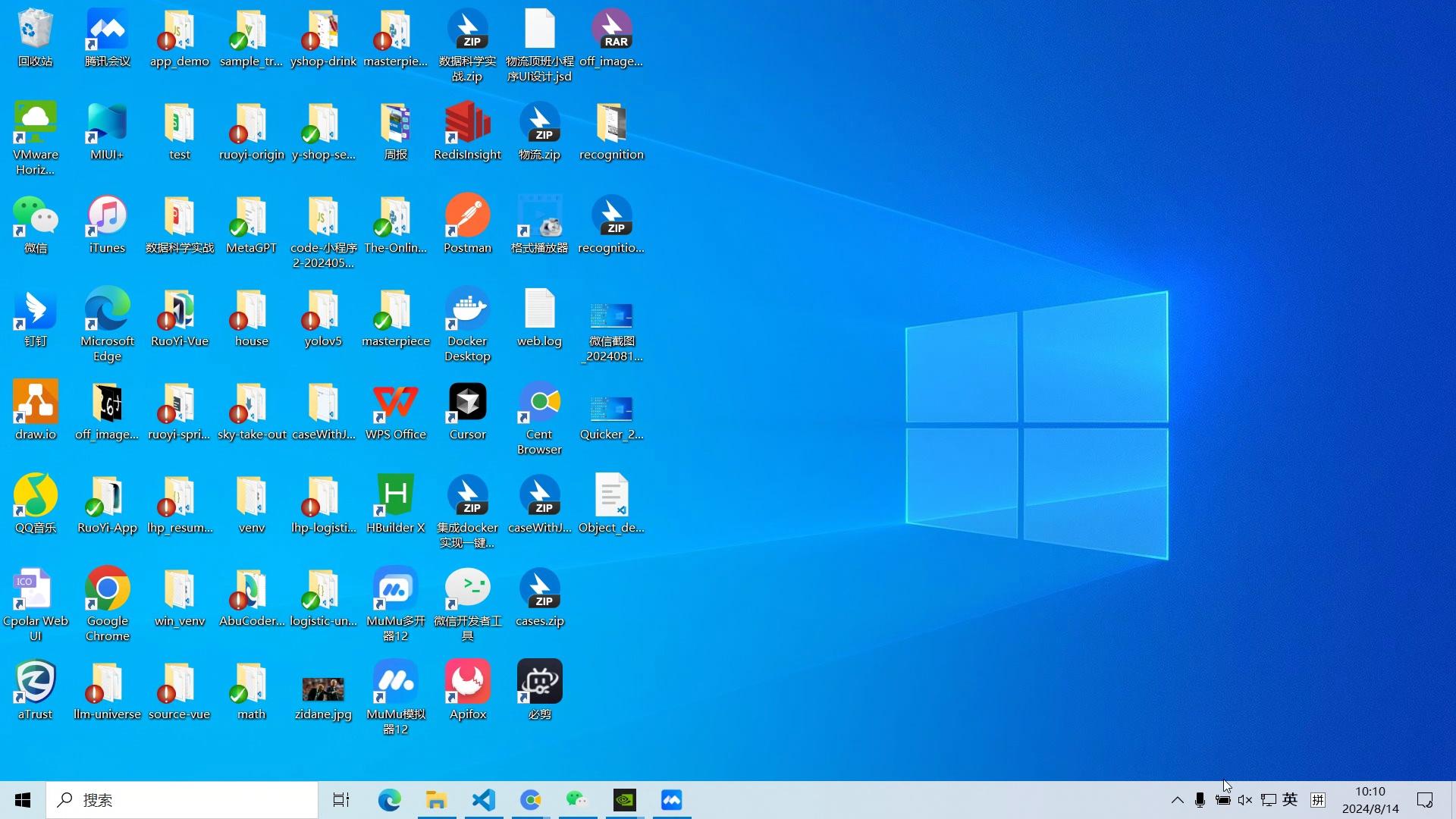Select the MuMu多开器12 desktop shortcut

pyautogui.click(x=395, y=605)
